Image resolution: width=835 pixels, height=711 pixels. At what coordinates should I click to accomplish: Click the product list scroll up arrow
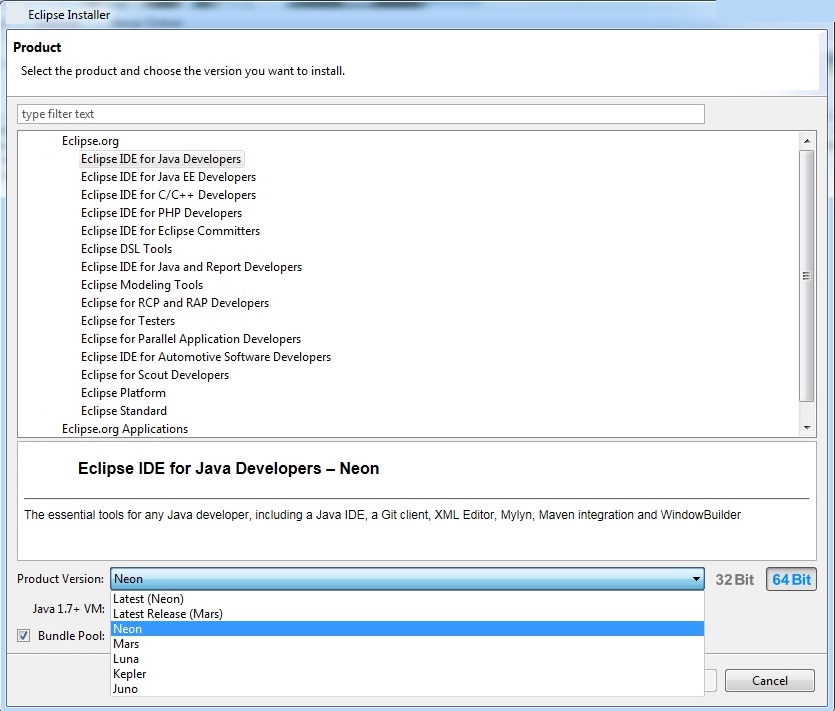pyautogui.click(x=807, y=141)
